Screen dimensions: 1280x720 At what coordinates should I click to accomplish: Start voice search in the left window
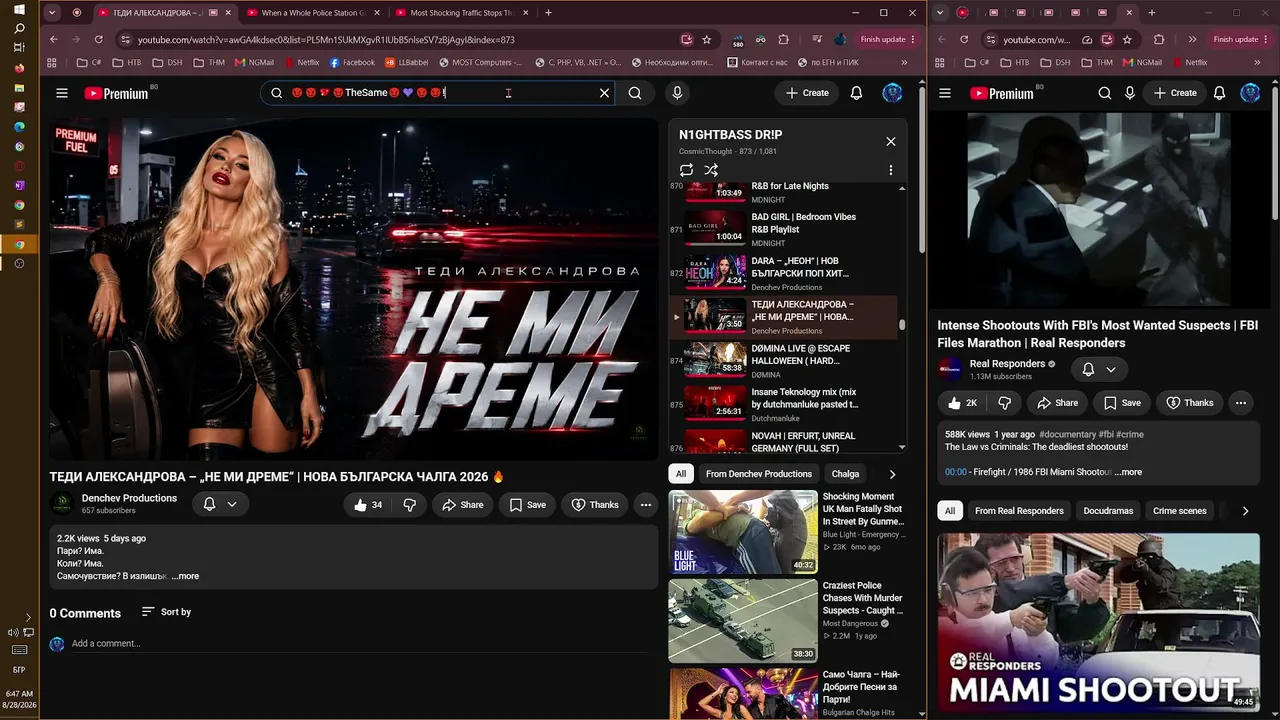[x=677, y=93]
